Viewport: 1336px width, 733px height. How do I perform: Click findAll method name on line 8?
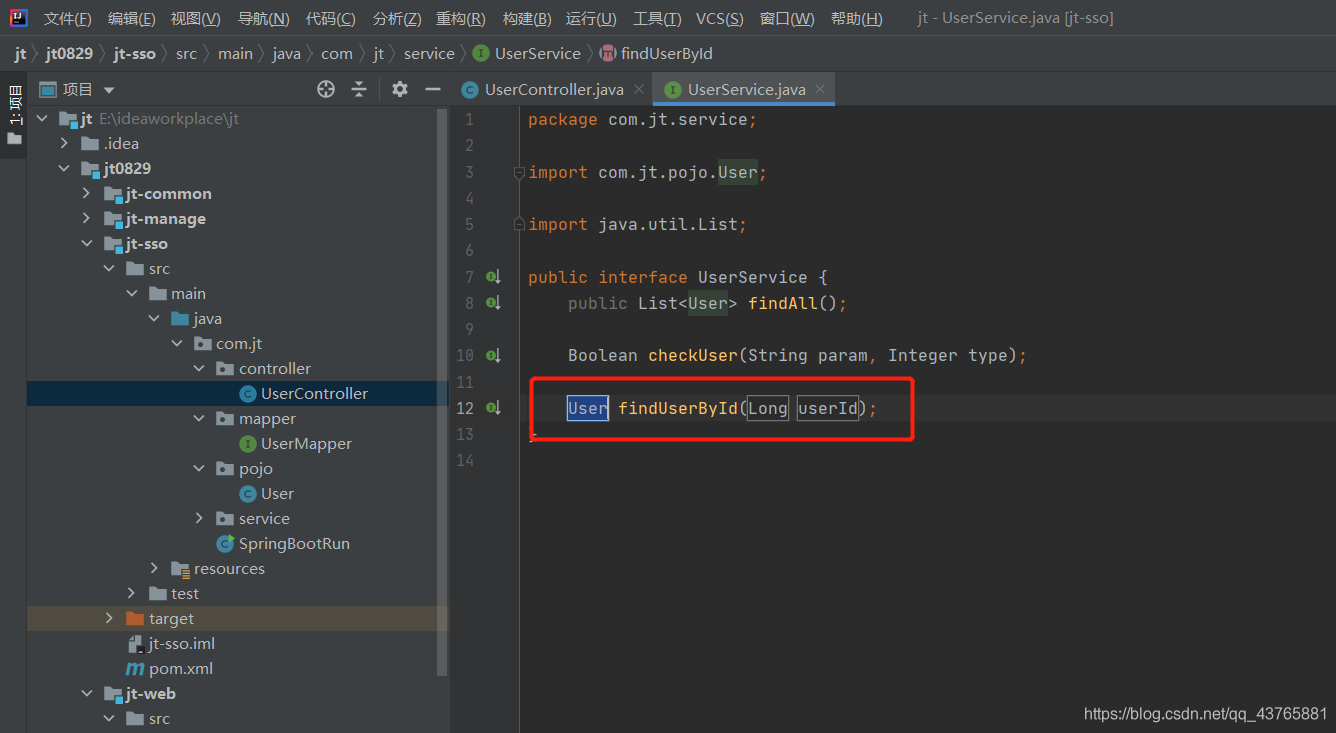pyautogui.click(x=783, y=303)
